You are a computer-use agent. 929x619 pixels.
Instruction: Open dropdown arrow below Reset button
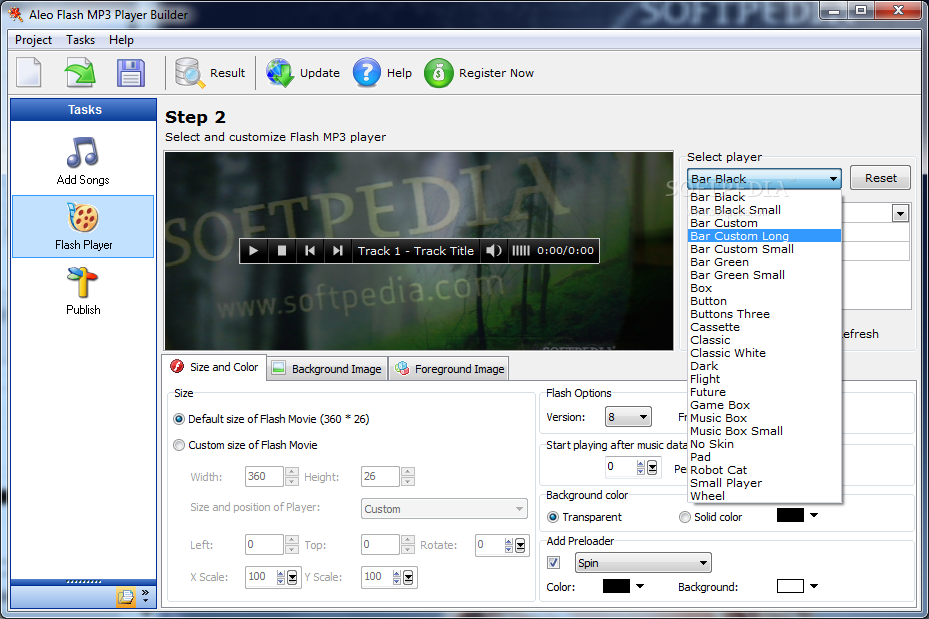pyautogui.click(x=900, y=213)
